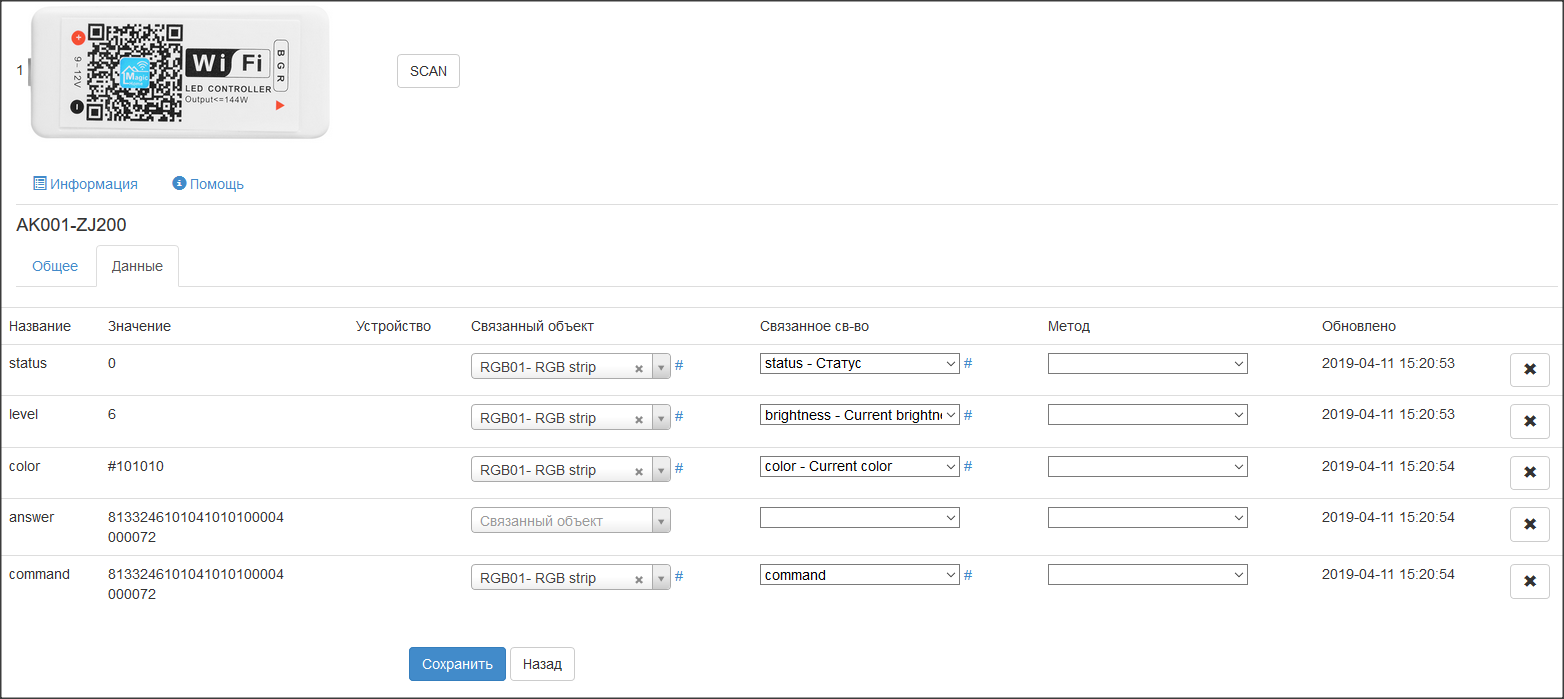Image resolution: width=1564 pixels, height=699 pixels.
Task: Delete the command row with X icon
Action: [1529, 581]
